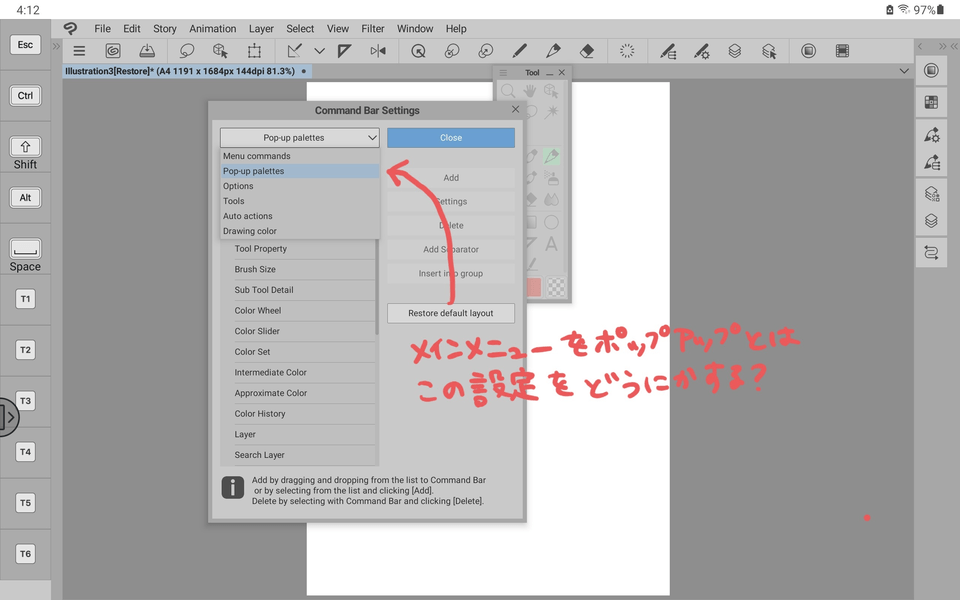The width and height of the screenshot is (960, 600).
Task: Toggle the Space key on edge keyboard
Action: pos(25,249)
